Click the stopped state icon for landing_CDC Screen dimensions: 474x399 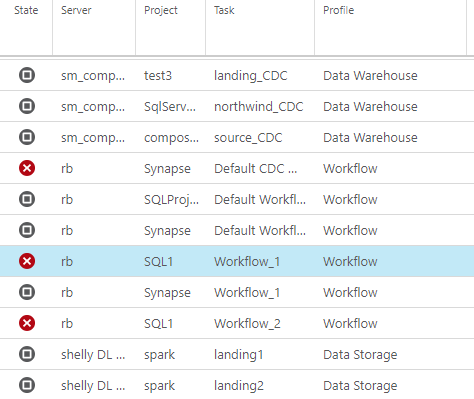[27, 75]
